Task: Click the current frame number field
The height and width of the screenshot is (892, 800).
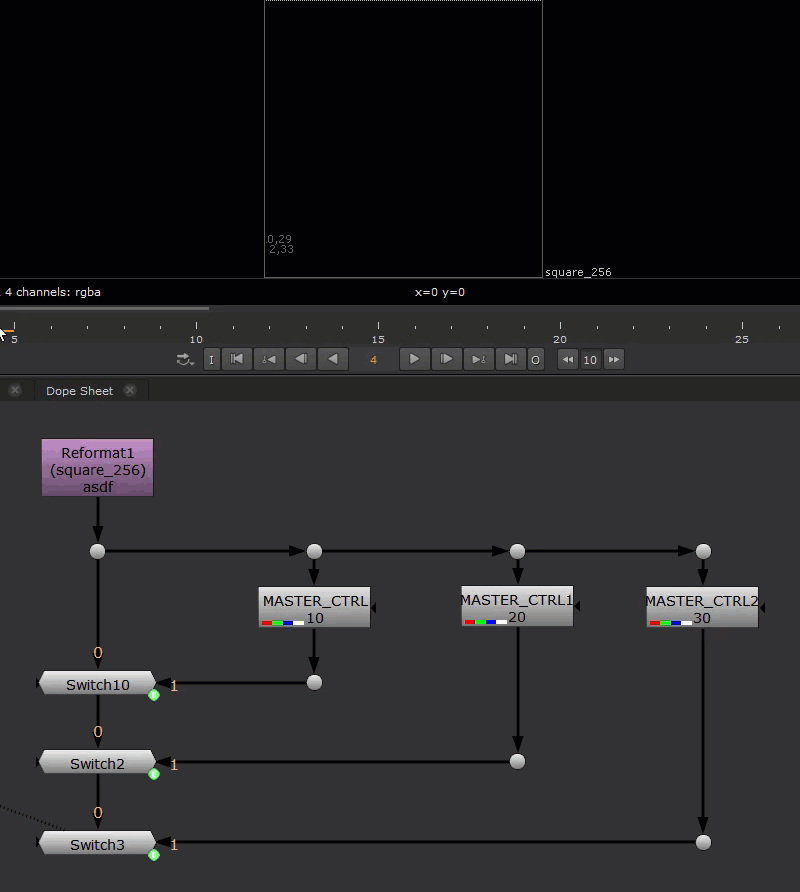Action: pyautogui.click(x=373, y=360)
